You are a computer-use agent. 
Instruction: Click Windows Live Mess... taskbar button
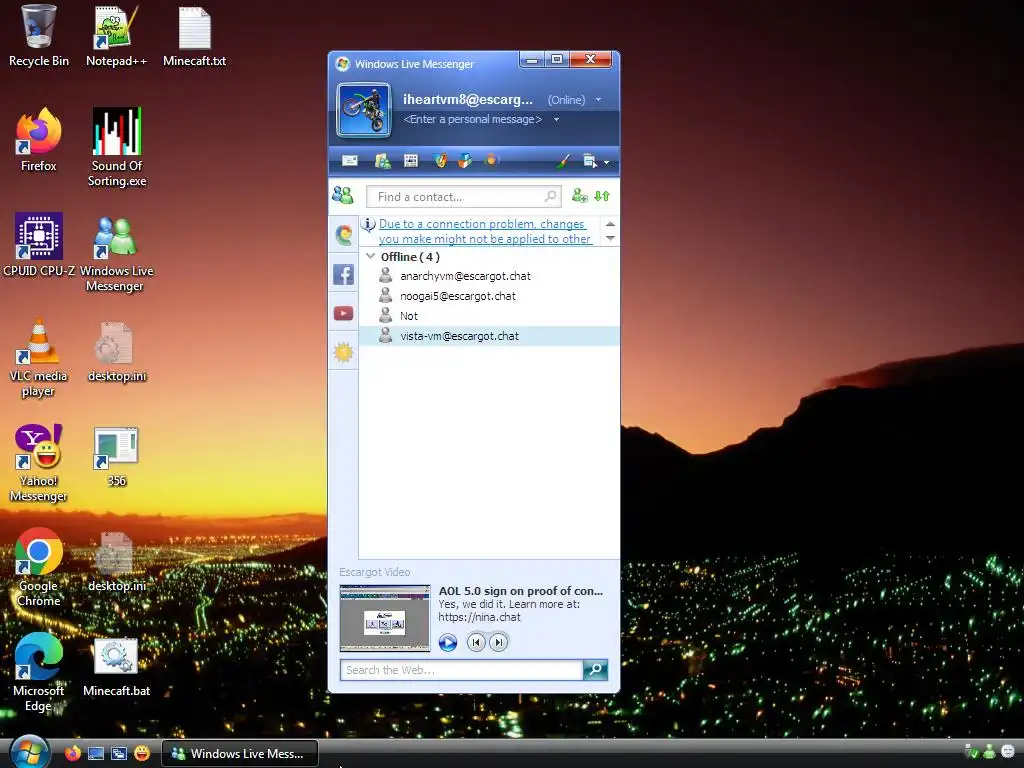pyautogui.click(x=240, y=754)
